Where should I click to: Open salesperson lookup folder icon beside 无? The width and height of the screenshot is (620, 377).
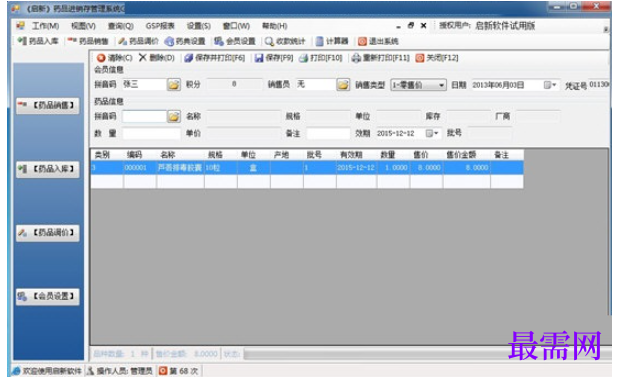tap(343, 84)
